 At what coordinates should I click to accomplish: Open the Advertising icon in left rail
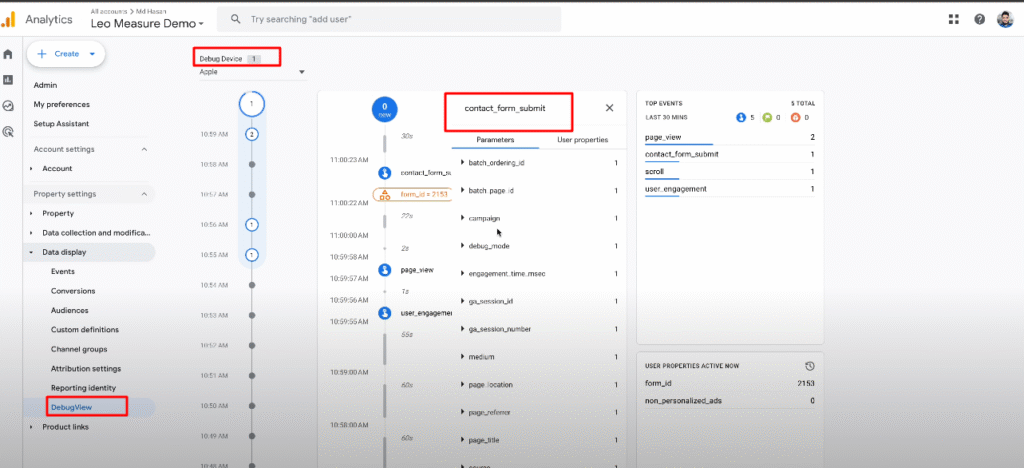8,131
